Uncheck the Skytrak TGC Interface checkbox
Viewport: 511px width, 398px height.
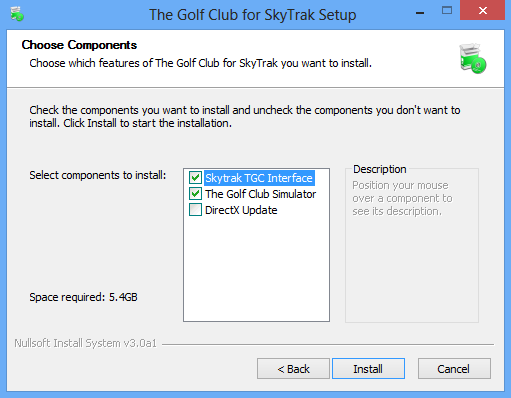tap(195, 178)
